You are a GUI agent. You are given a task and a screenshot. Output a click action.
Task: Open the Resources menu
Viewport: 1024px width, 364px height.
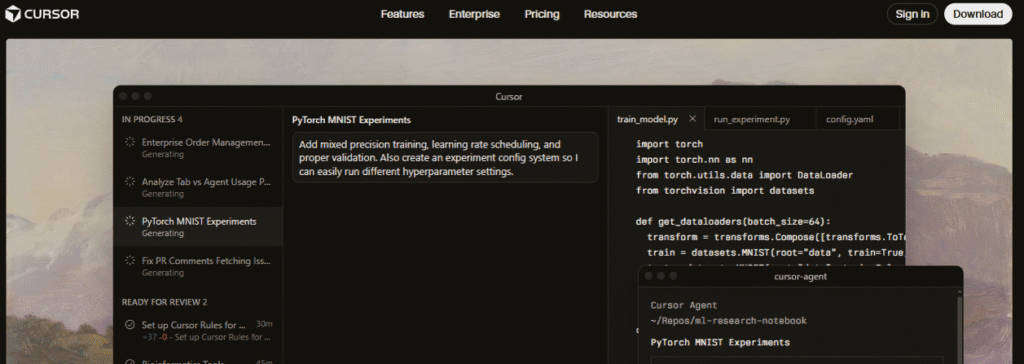(611, 14)
